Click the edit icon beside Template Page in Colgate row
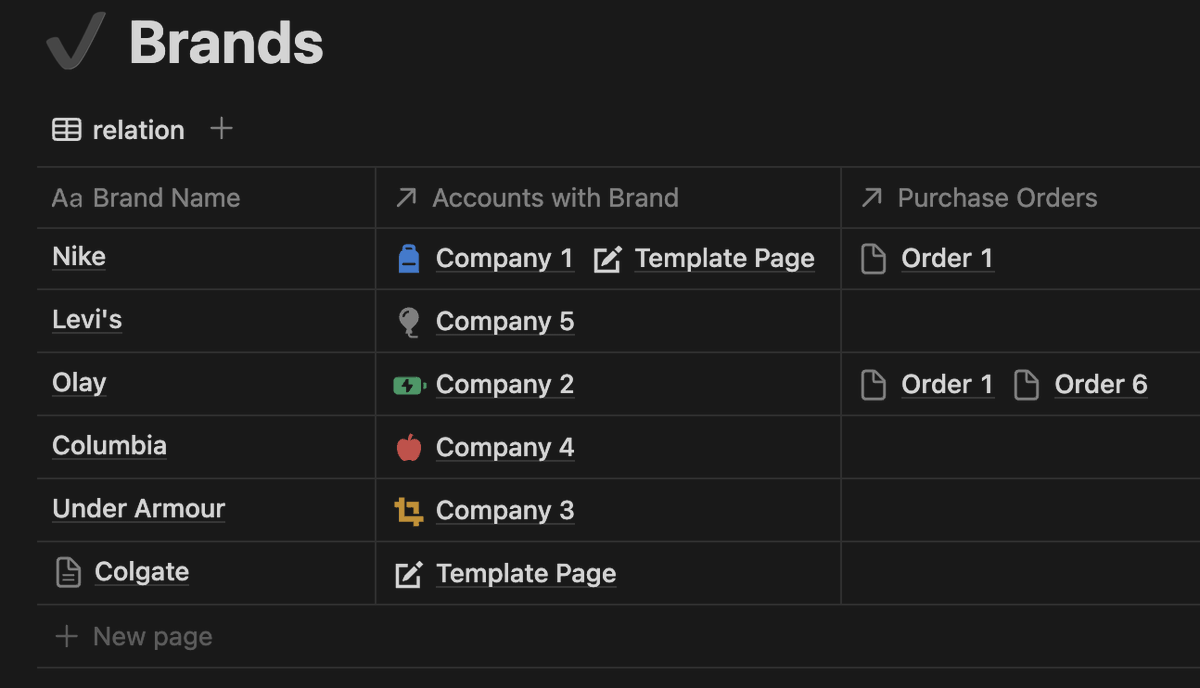 click(409, 575)
